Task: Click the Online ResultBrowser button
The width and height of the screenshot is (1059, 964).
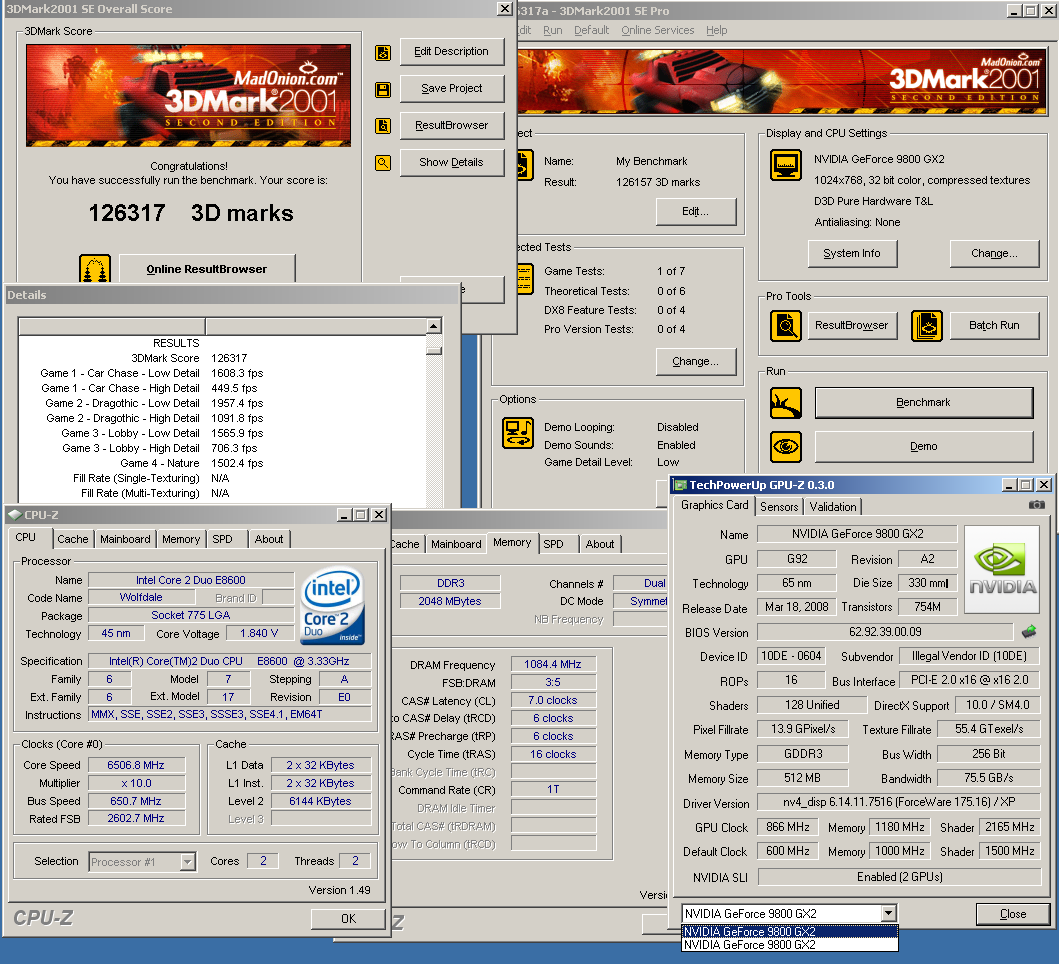Action: tap(207, 269)
